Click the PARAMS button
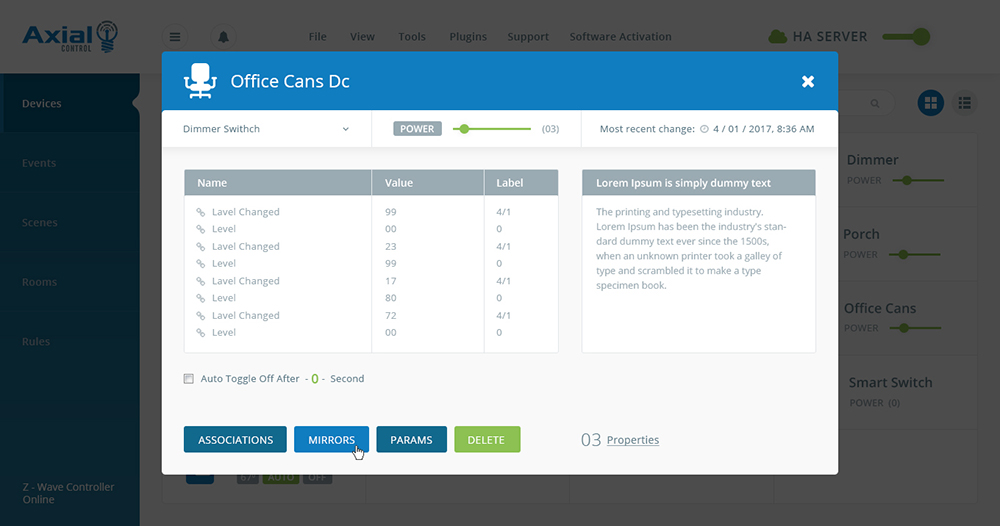Viewport: 1000px width, 526px height. 411,440
